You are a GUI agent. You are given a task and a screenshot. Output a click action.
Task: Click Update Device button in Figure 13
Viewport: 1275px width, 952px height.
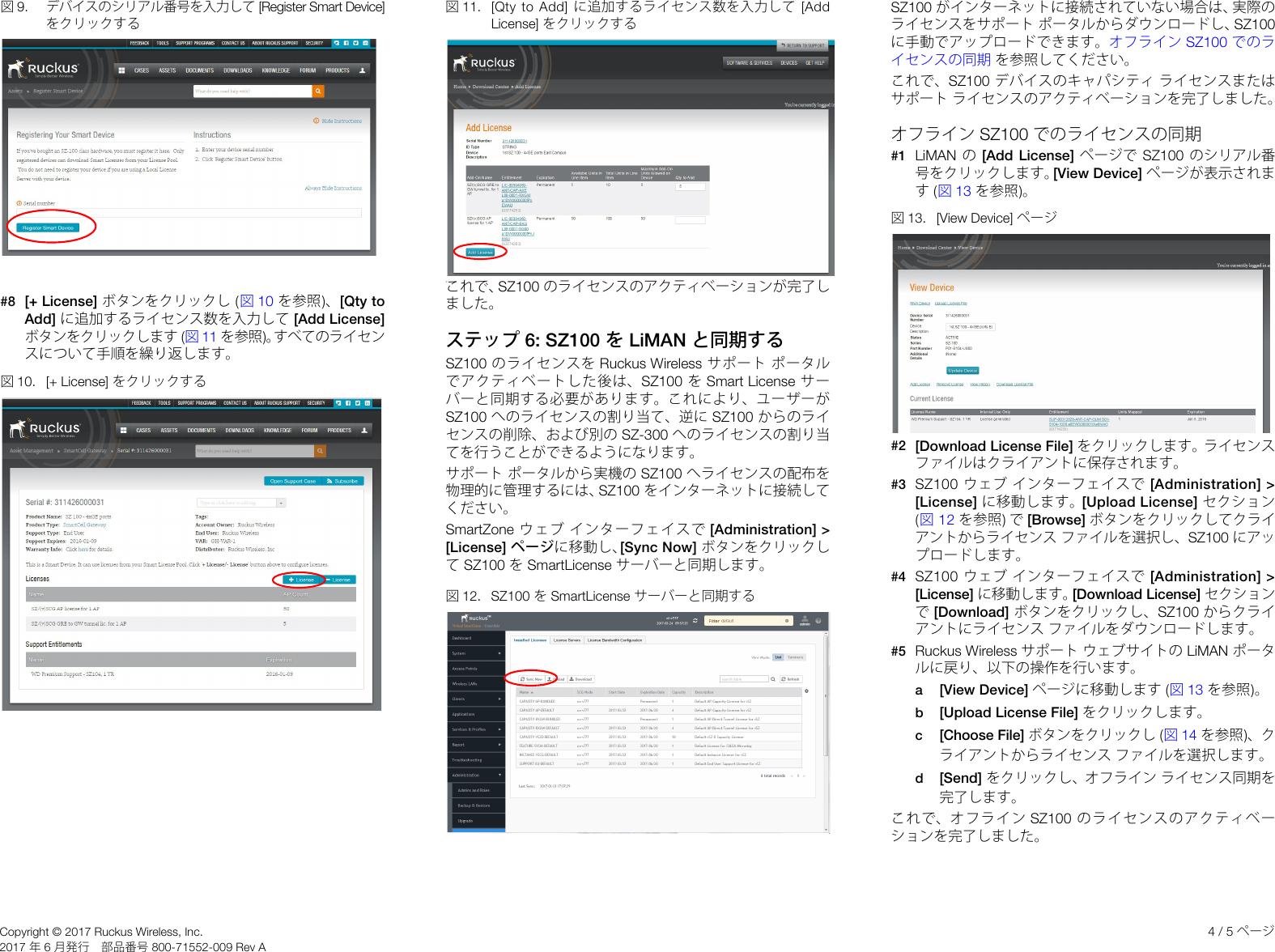pyautogui.click(x=963, y=371)
